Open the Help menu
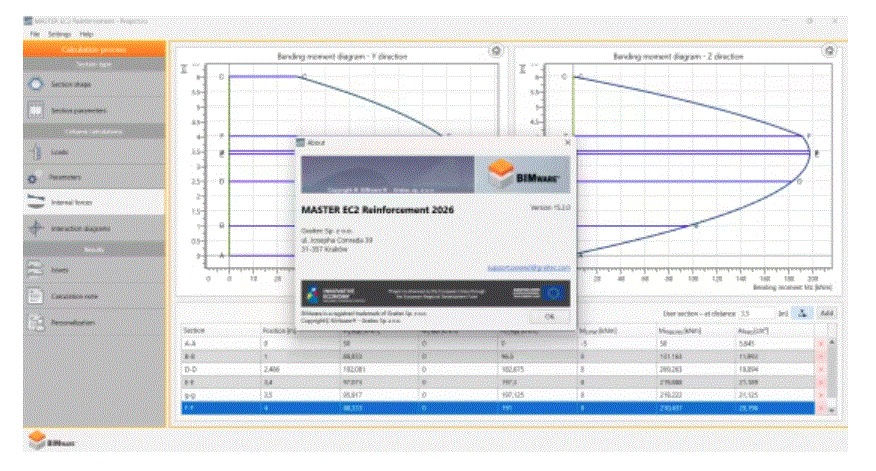The width and height of the screenshot is (876, 471). [x=86, y=34]
